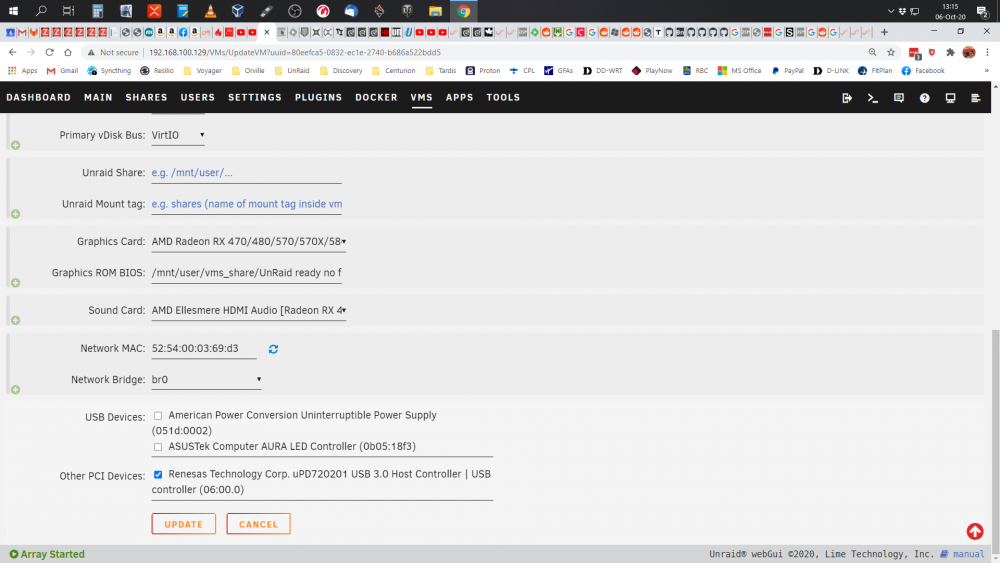The width and height of the screenshot is (1000, 563).
Task: Open the Chrome zoom magnifier icon
Action: (x=872, y=52)
